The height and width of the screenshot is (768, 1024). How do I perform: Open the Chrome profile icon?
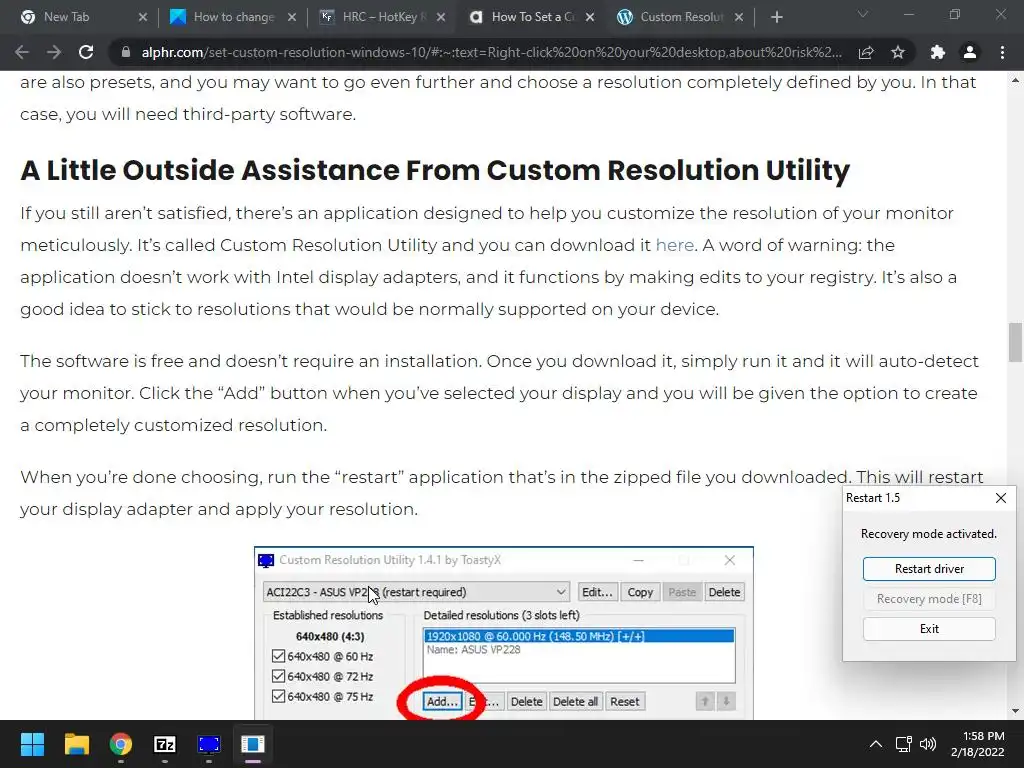[970, 52]
